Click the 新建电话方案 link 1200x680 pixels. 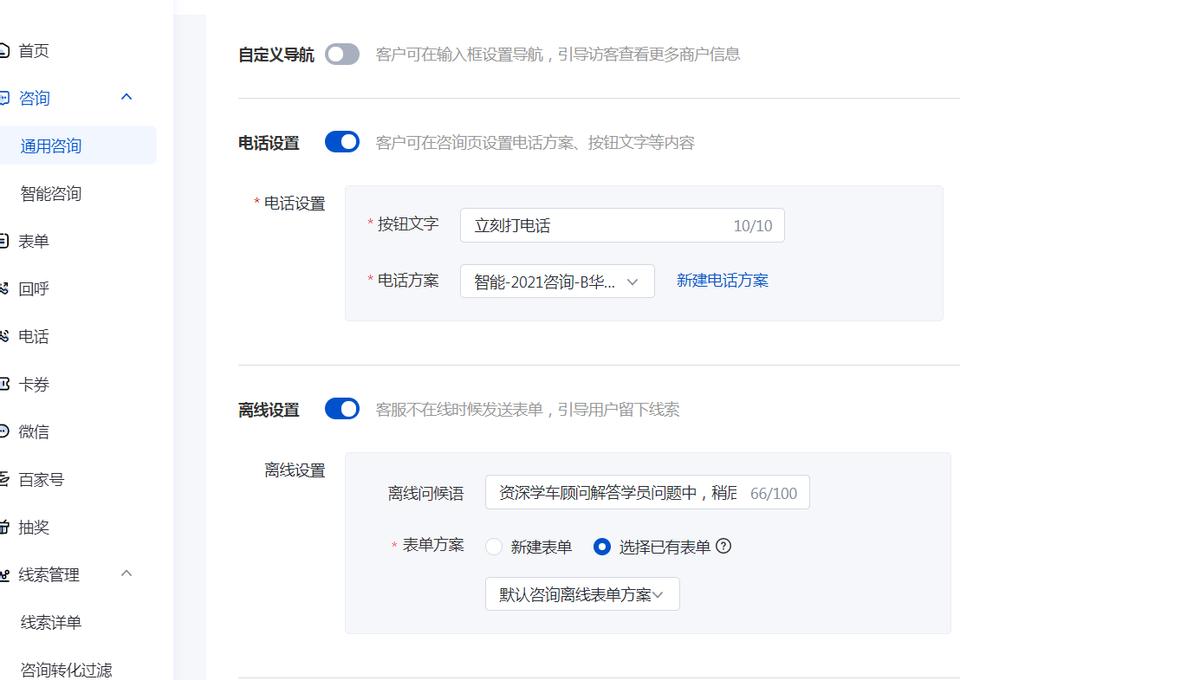[x=722, y=281]
